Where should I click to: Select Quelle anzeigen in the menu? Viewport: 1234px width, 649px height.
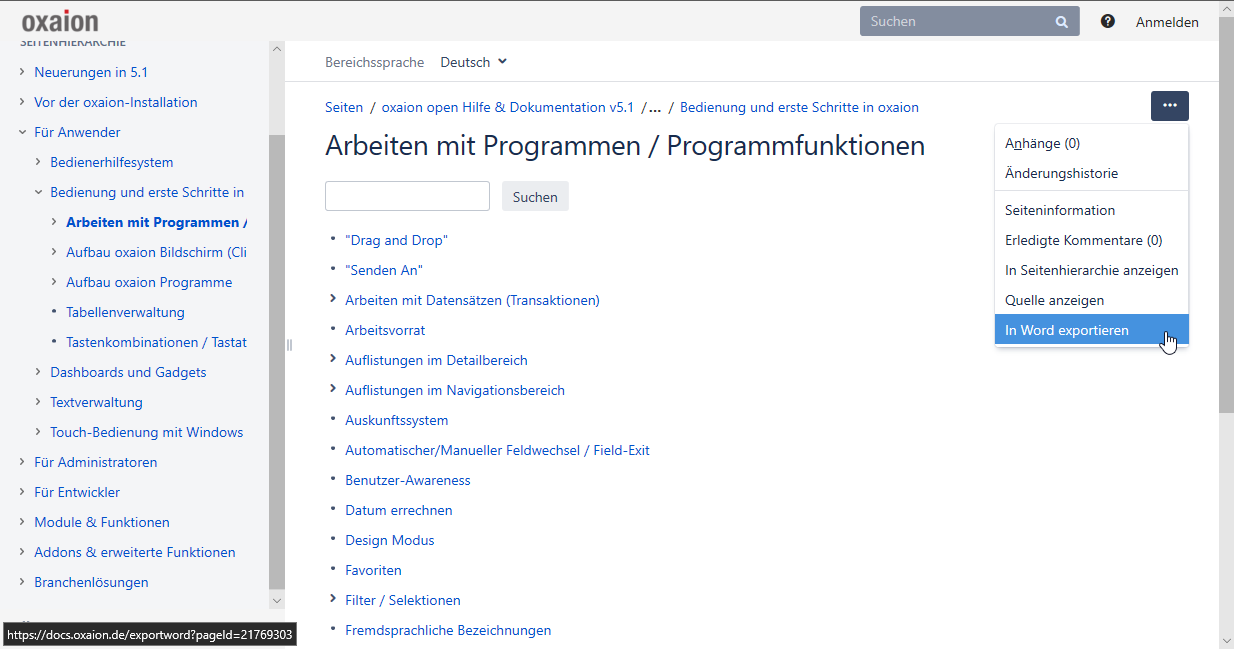(x=1054, y=300)
